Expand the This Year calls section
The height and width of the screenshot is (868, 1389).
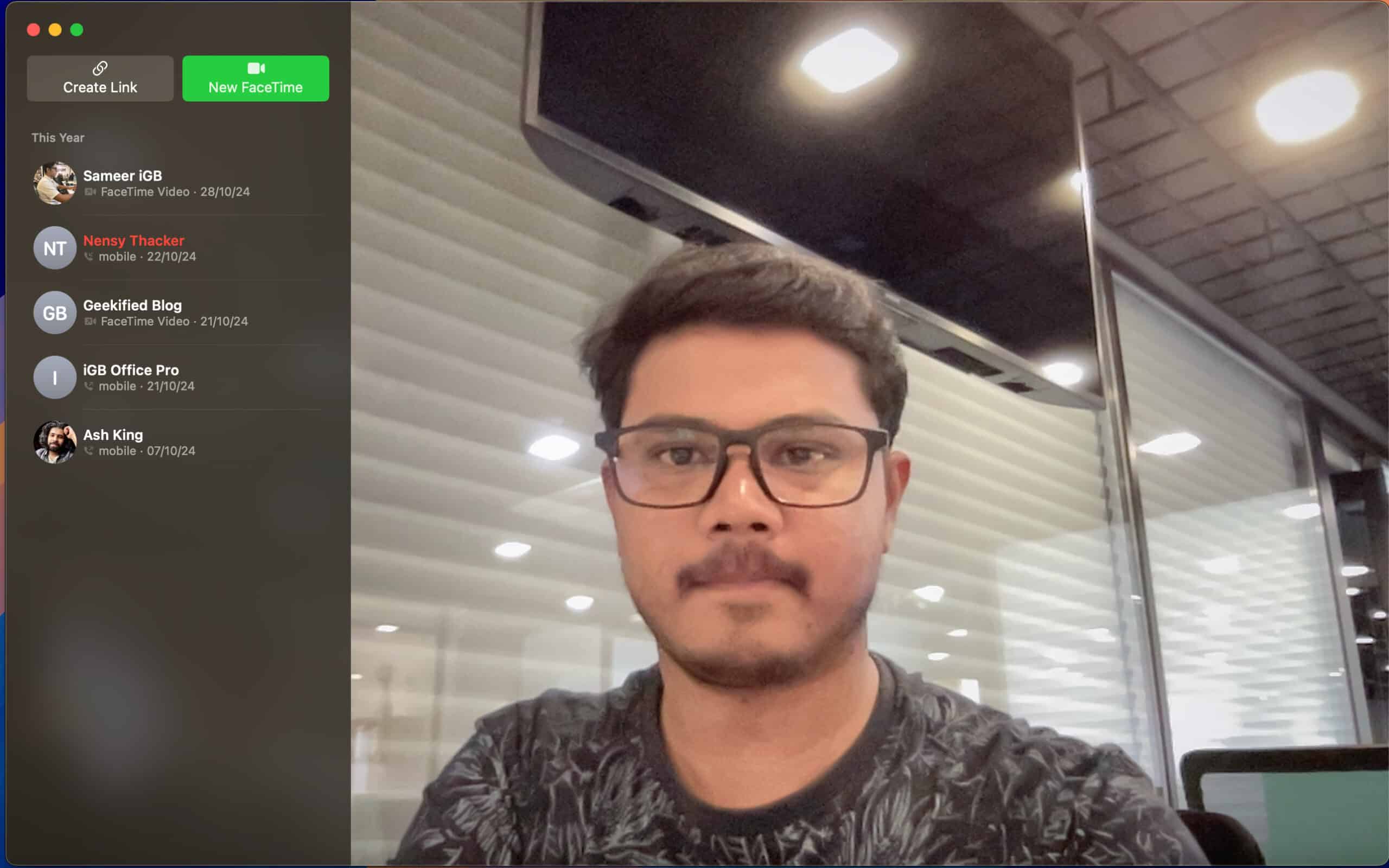pos(58,137)
